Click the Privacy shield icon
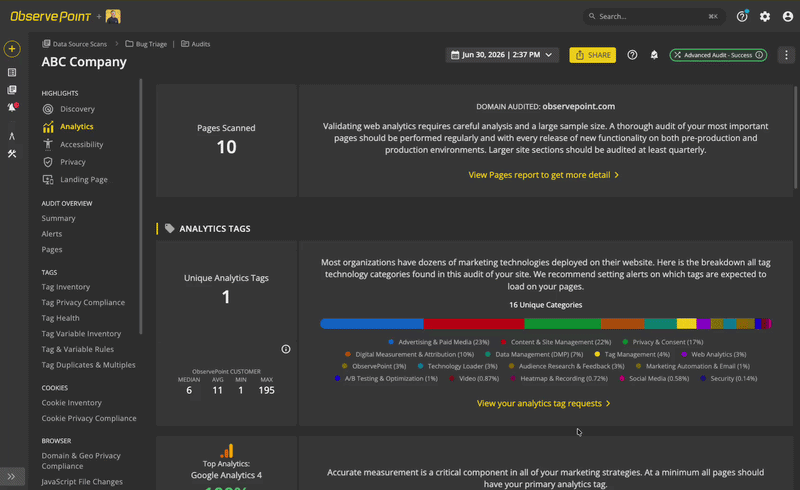The width and height of the screenshot is (800, 490). [48, 162]
